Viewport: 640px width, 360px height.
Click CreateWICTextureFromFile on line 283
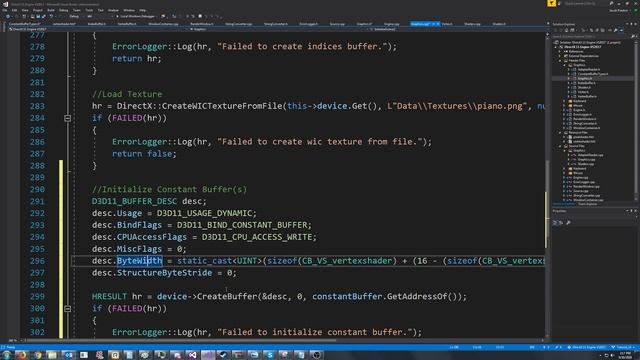(x=222, y=106)
